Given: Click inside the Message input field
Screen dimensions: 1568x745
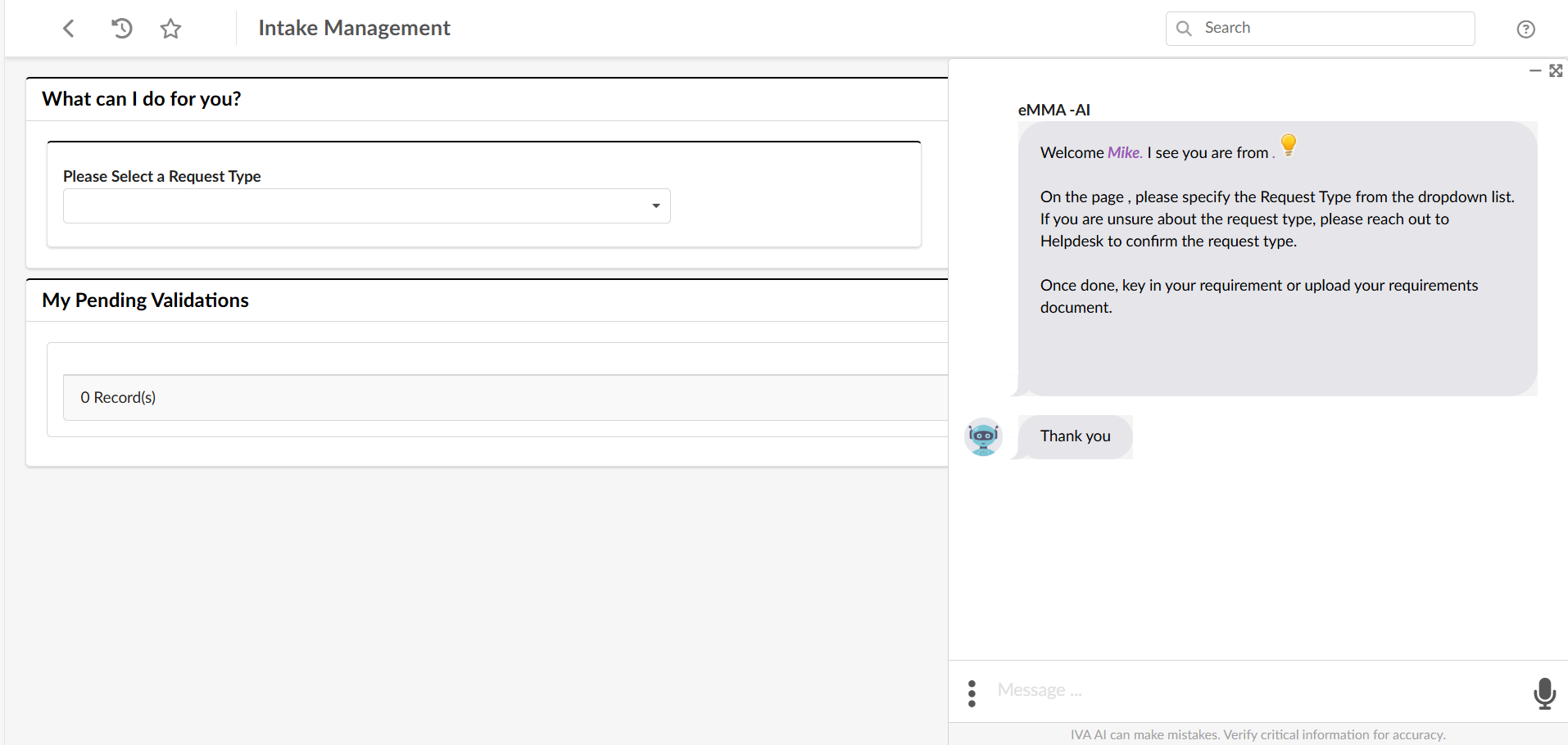Looking at the screenshot, I should [1147, 690].
